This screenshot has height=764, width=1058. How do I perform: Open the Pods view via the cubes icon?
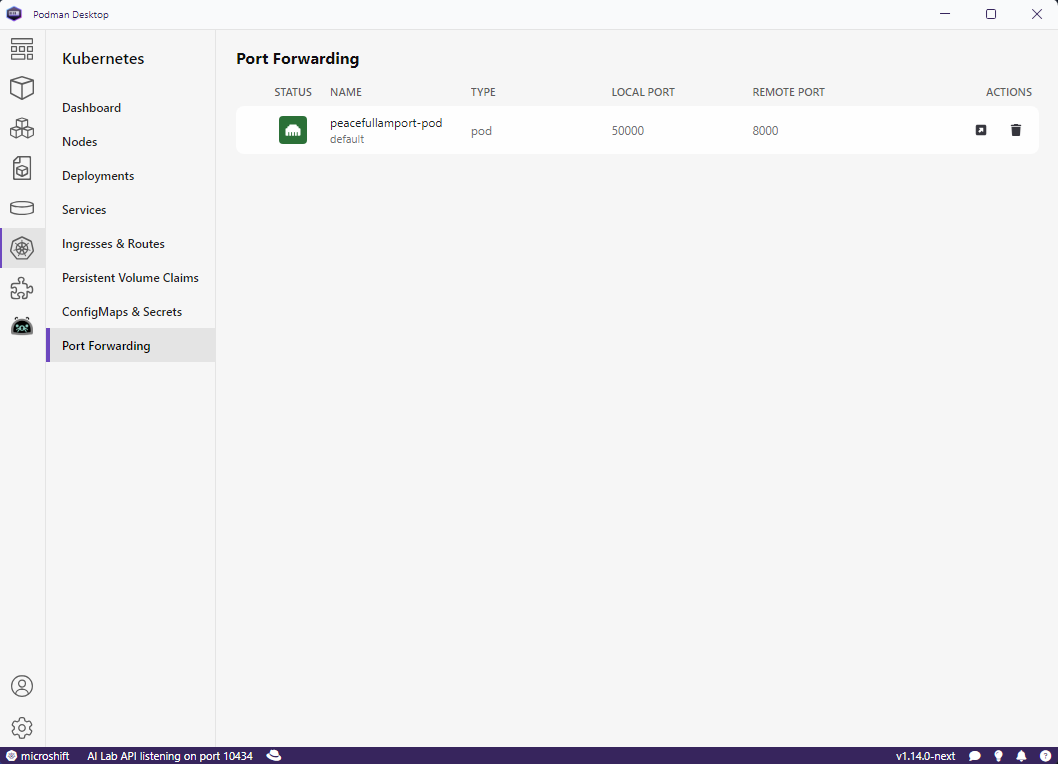pos(22,128)
